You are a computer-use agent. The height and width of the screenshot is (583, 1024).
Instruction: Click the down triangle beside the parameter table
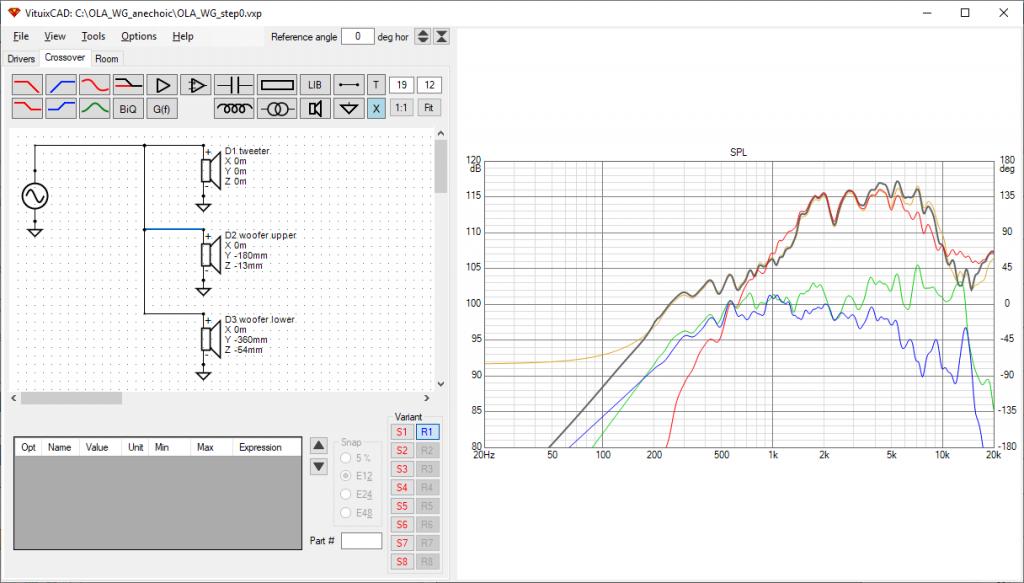click(x=318, y=466)
